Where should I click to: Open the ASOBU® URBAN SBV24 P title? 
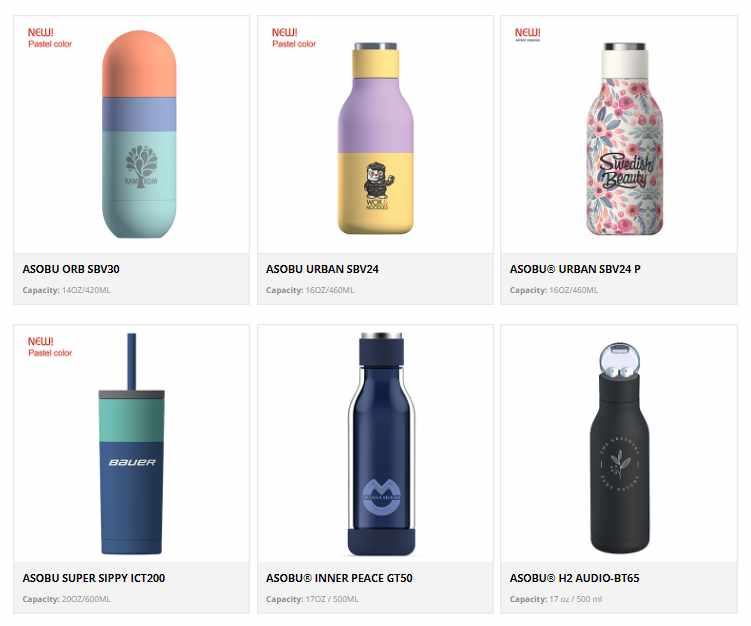575,269
